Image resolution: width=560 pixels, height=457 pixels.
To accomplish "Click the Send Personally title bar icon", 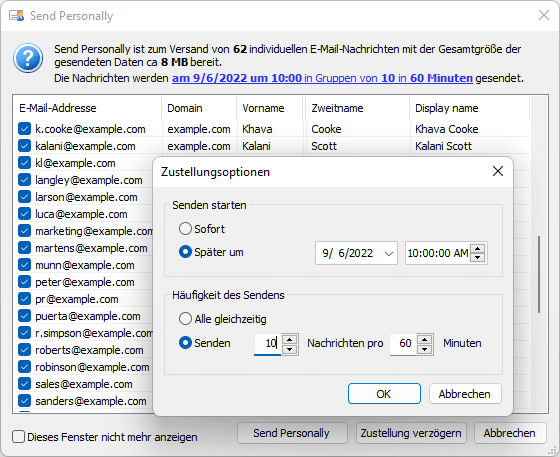I will tap(16, 16).
